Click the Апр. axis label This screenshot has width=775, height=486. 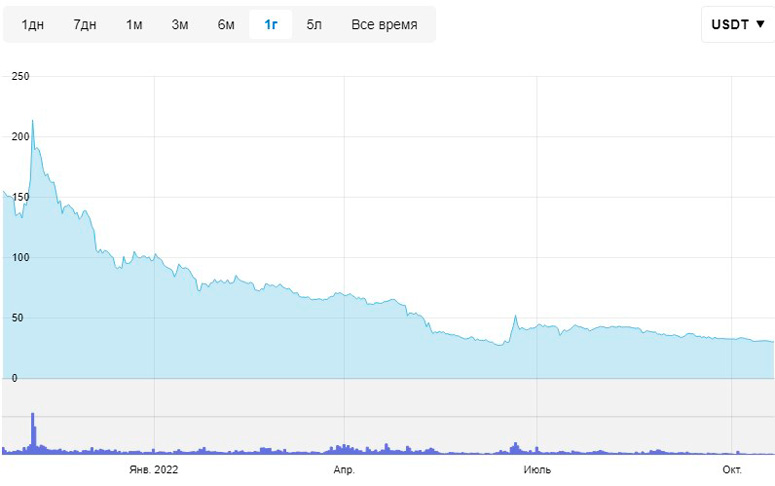[x=344, y=469]
